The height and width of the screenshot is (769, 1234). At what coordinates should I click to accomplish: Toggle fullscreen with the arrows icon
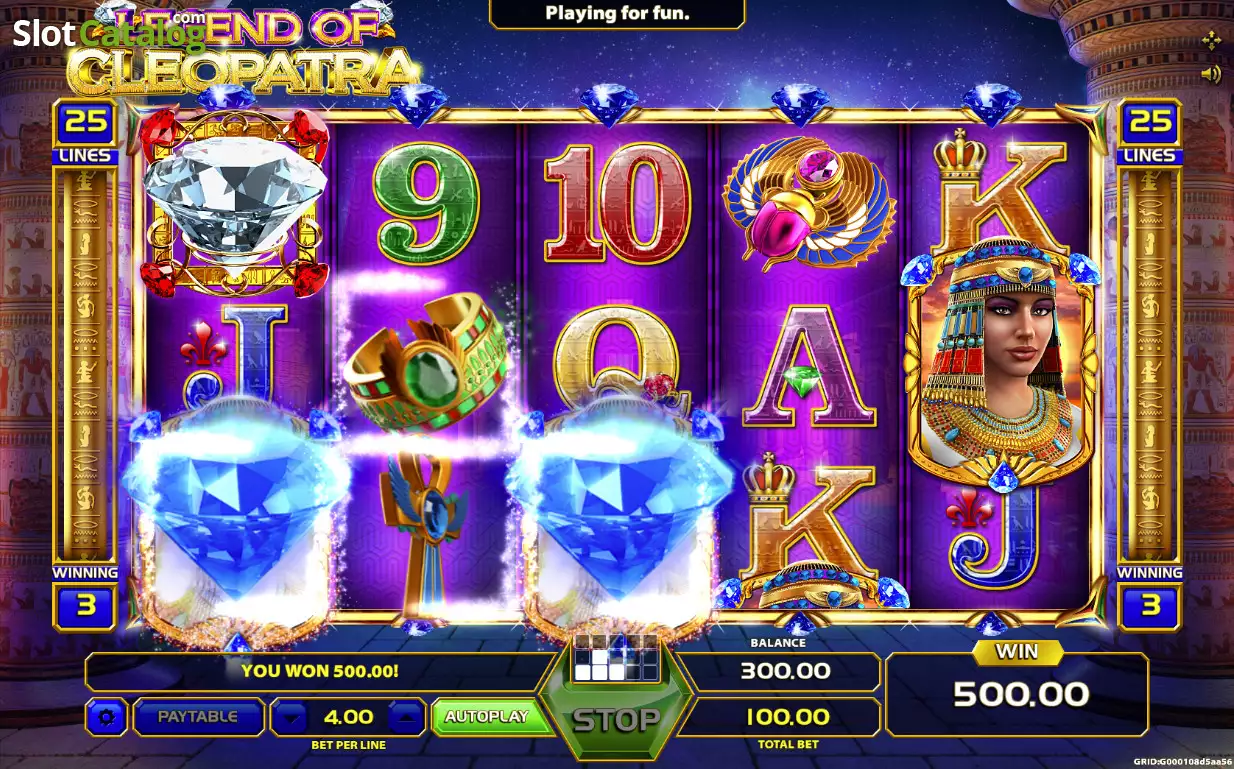(1210, 40)
